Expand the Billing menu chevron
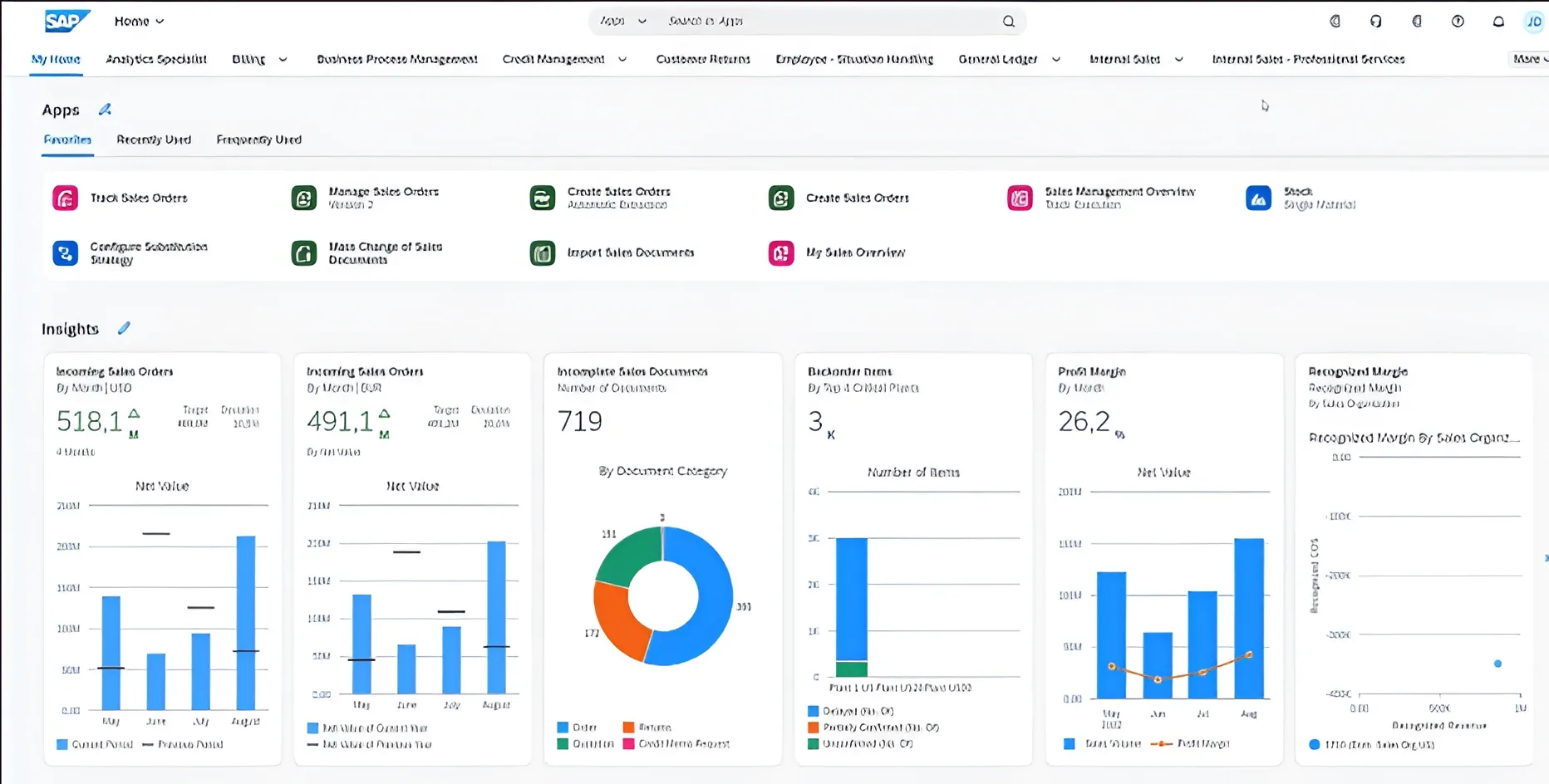This screenshot has height=784, width=1549. coord(283,60)
